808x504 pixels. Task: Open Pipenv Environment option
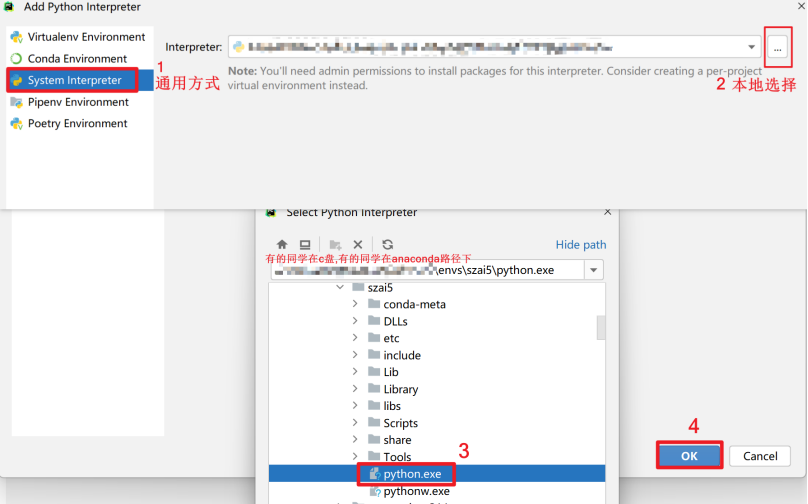click(80, 102)
